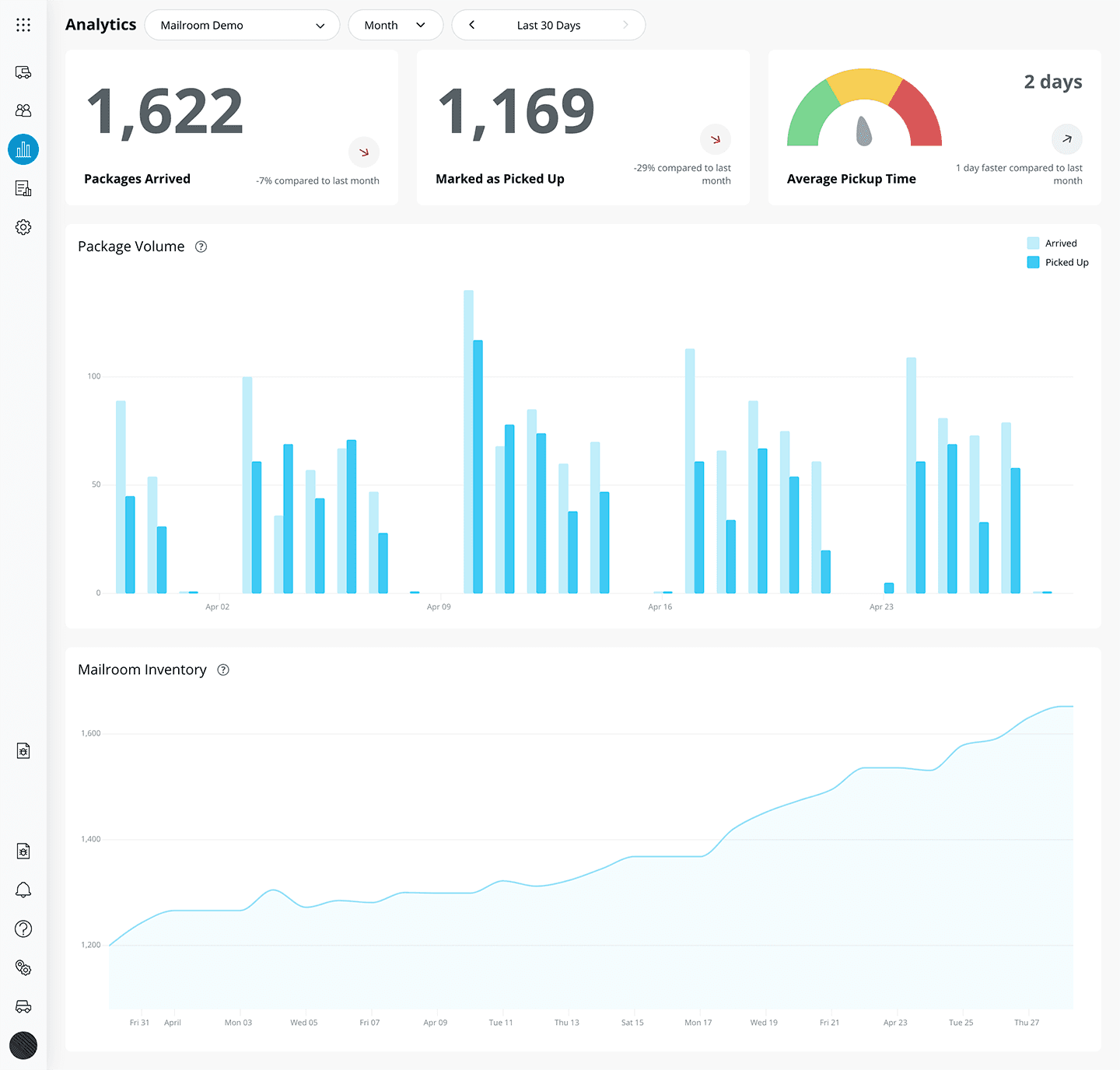This screenshot has width=1120, height=1070.
Task: Click the Packages Arrived trend arrow indicator
Action: pyautogui.click(x=363, y=152)
